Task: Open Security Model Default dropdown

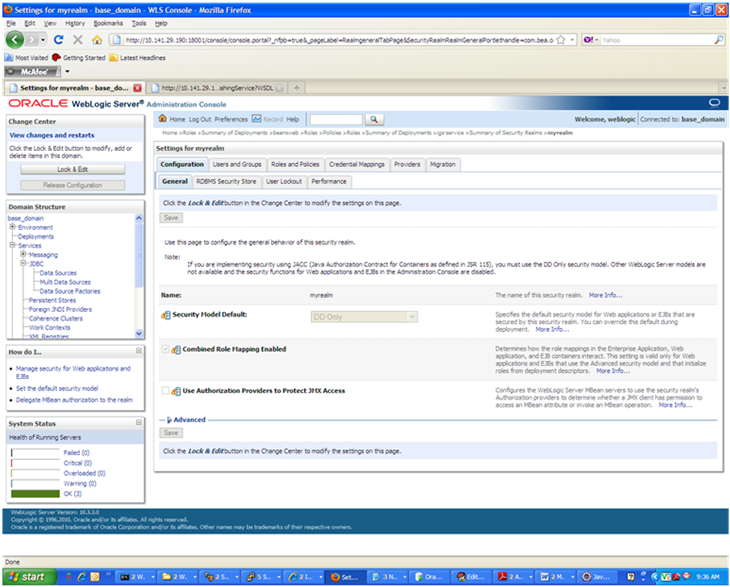Action: (x=364, y=317)
